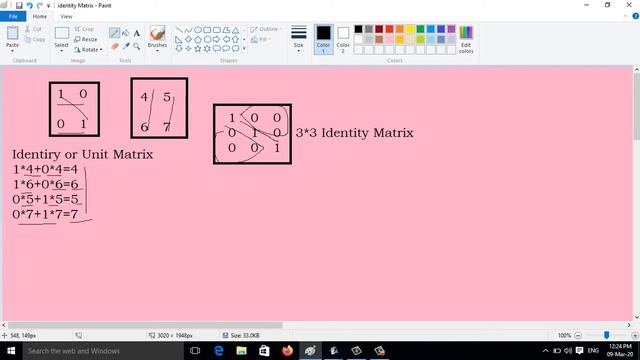Screen dimensions: 640x360
Task: Expand the Shapes gallery with bottom arrow
Action: coord(244,49)
